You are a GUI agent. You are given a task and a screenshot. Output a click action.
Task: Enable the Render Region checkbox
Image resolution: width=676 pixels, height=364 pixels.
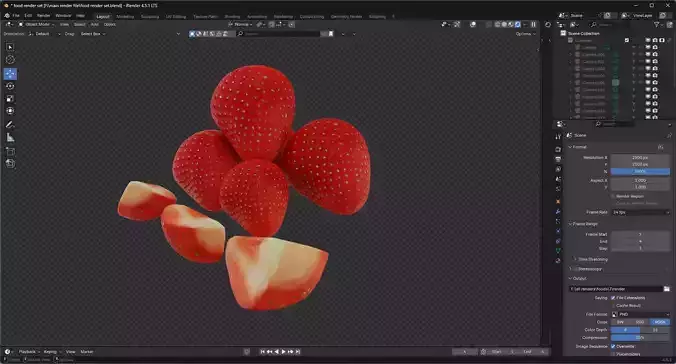(613, 196)
